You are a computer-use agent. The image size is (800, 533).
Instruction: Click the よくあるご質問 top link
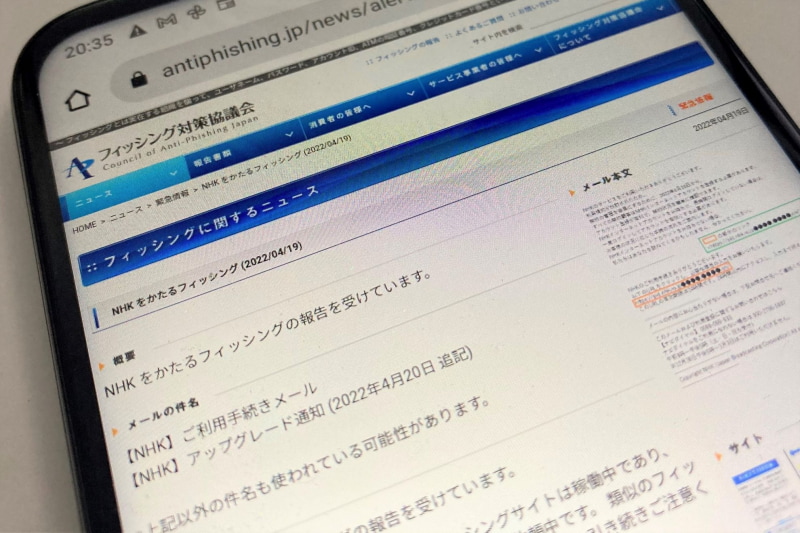[x=479, y=27]
